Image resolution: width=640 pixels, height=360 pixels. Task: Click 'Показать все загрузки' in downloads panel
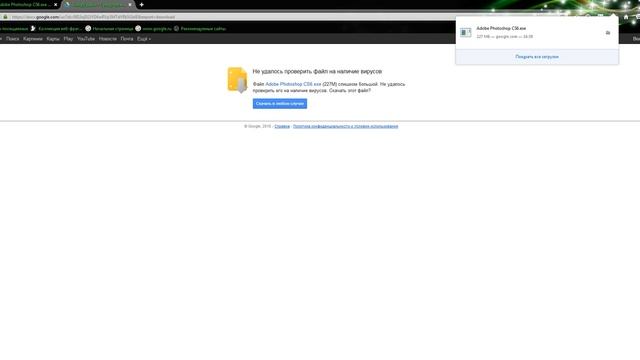537,57
